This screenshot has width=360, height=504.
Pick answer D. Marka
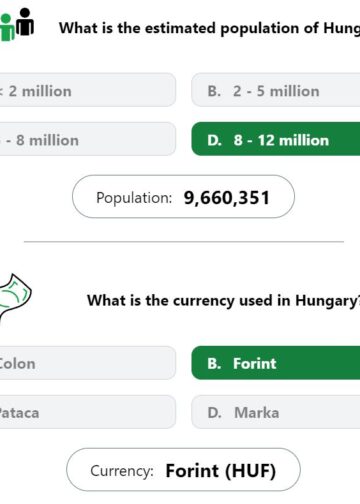click(276, 412)
